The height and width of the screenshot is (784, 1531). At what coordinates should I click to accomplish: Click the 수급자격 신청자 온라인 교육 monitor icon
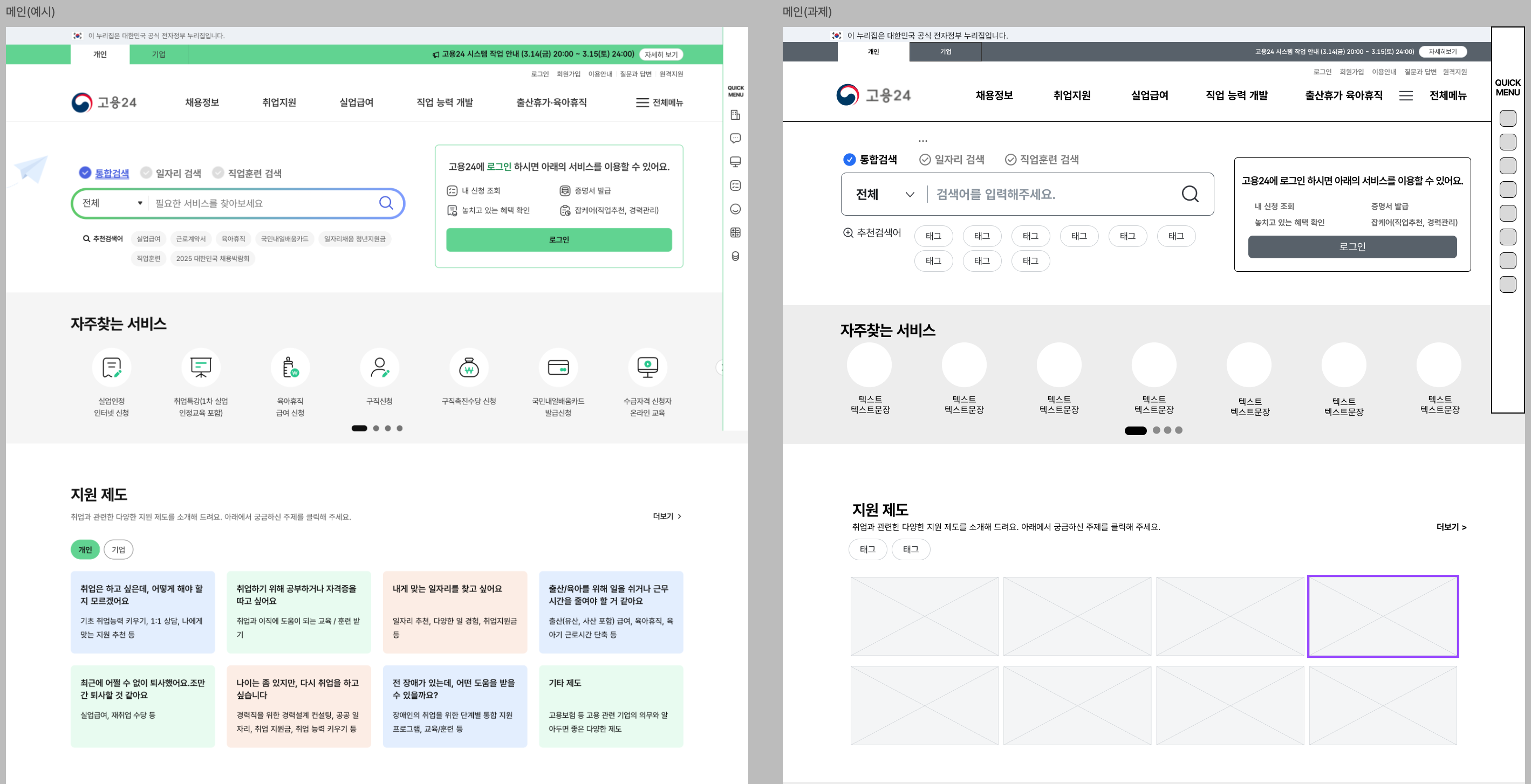(647, 368)
